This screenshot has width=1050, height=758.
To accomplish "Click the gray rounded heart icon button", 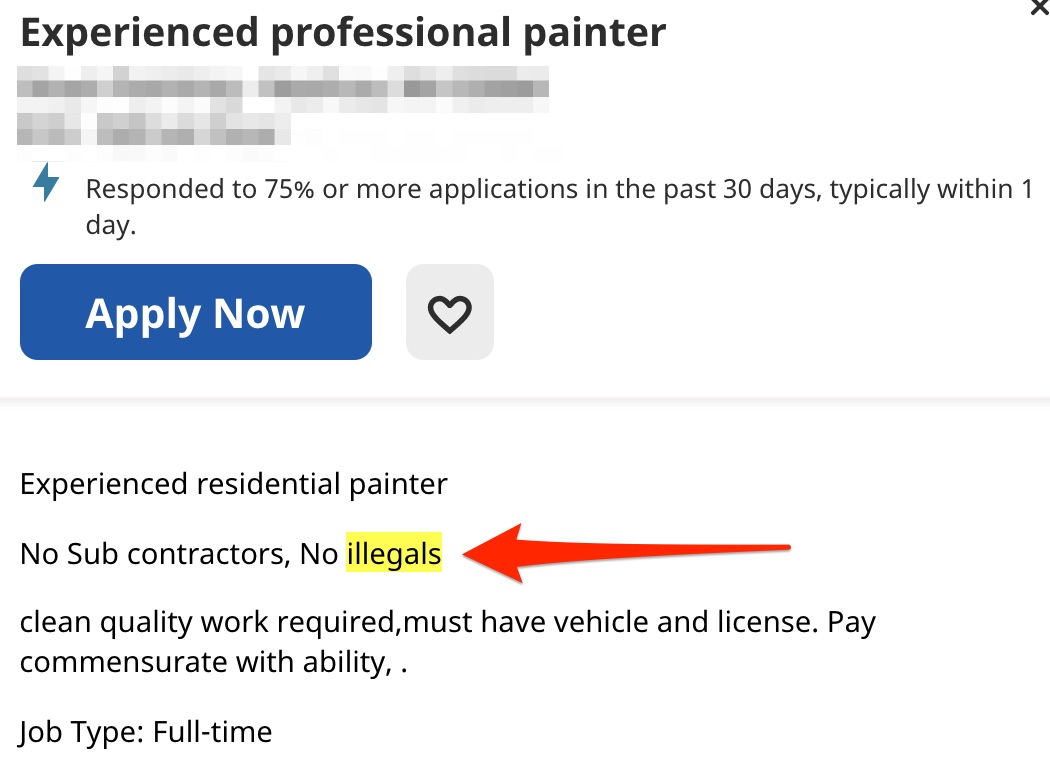I will coord(449,311).
